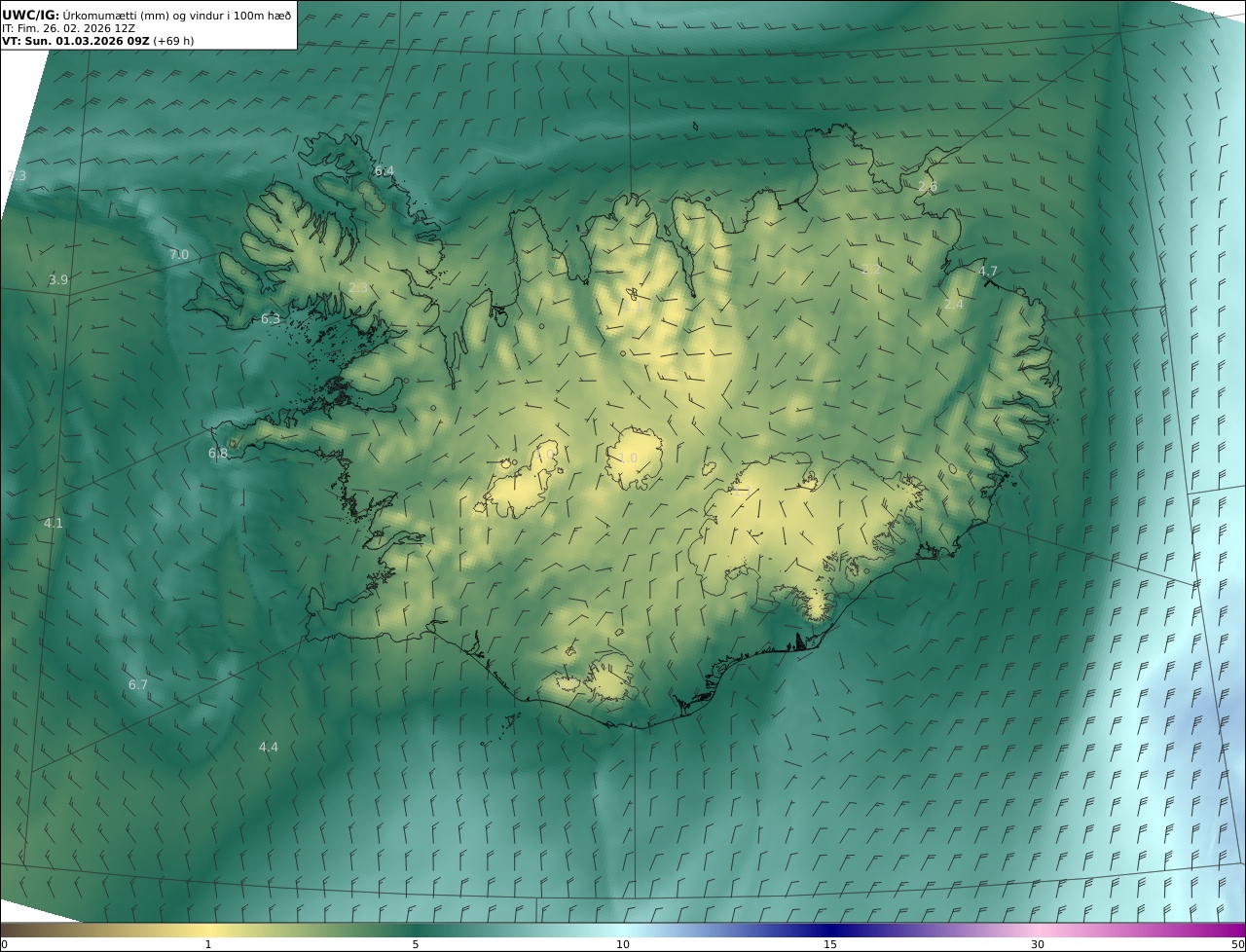Select the 2.6 value label in the northeast

(x=928, y=187)
